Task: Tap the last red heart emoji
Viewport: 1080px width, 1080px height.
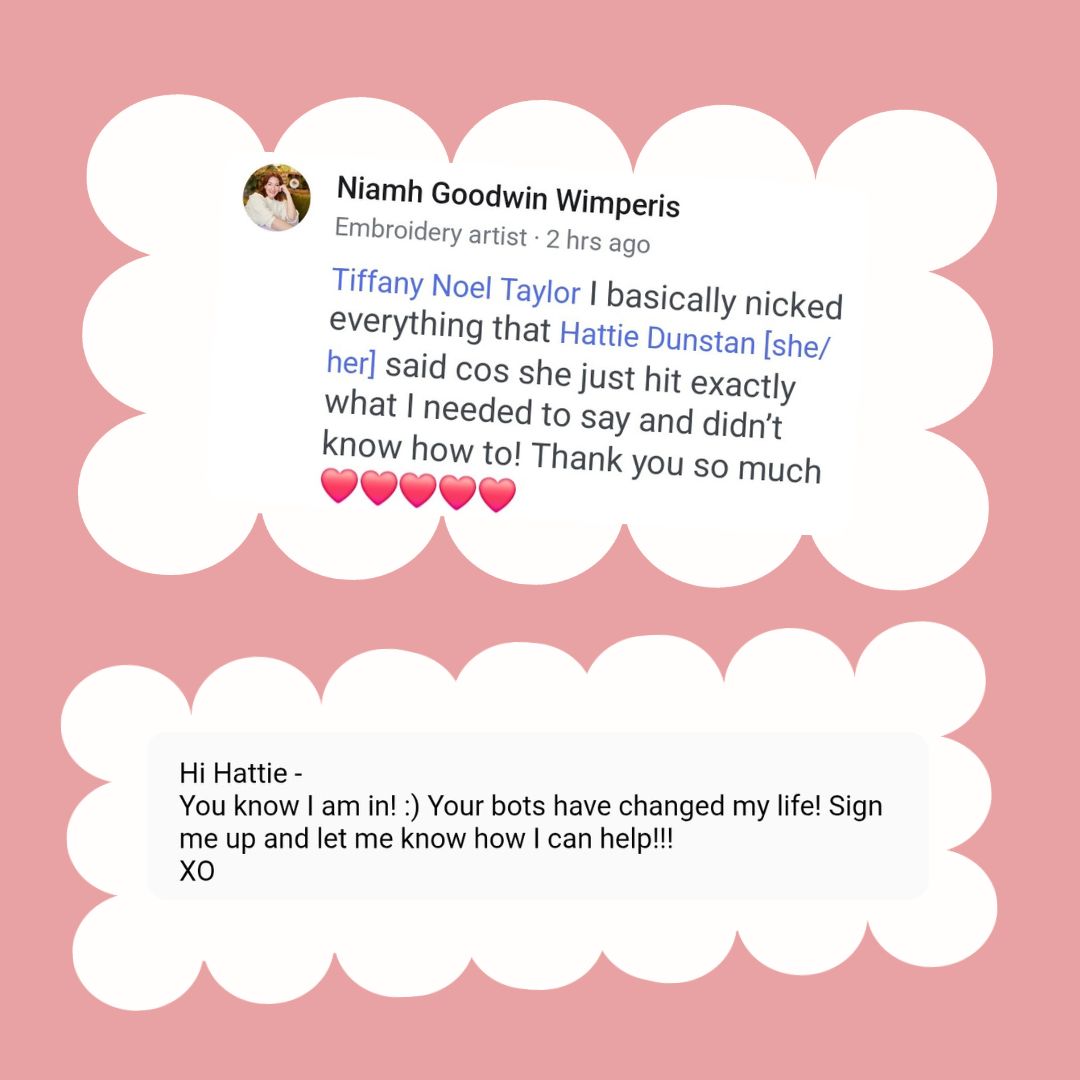Action: point(497,494)
